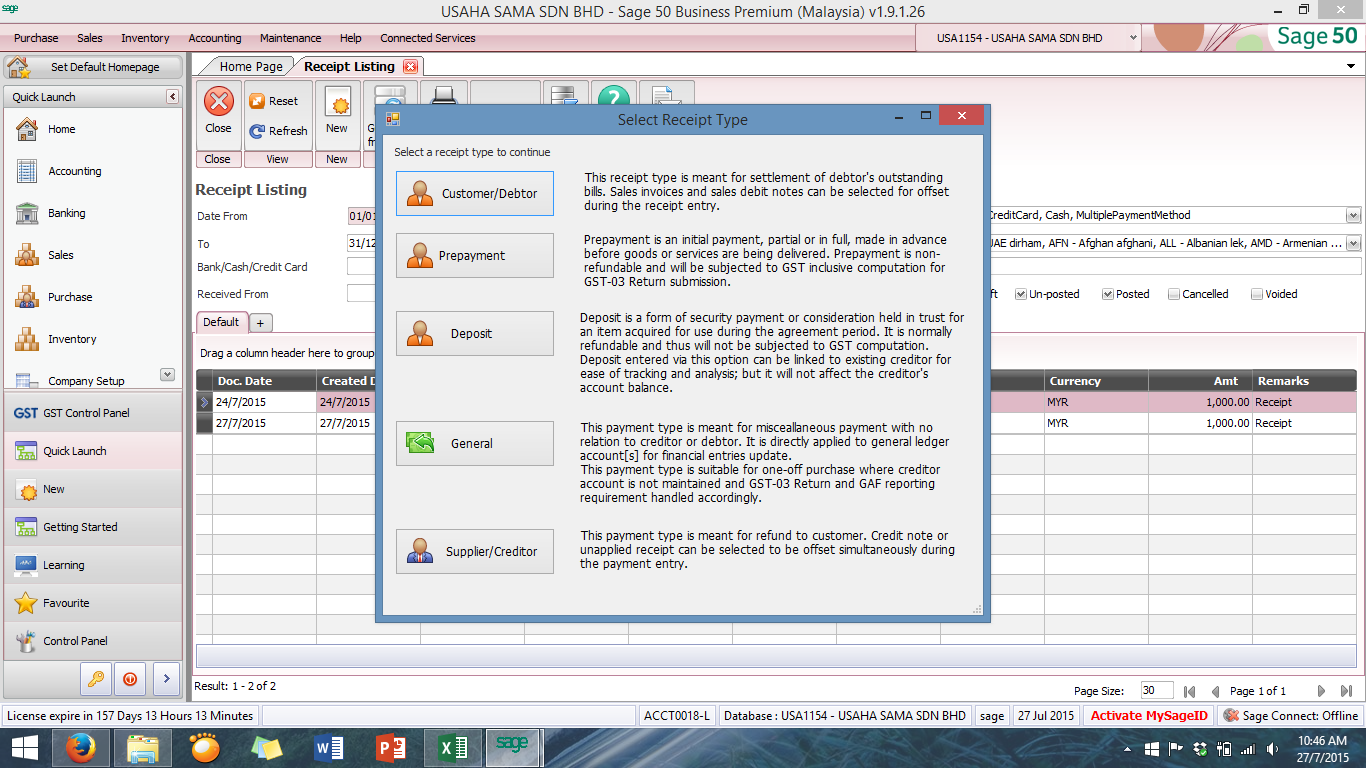The width and height of the screenshot is (1366, 768).
Task: Open the New panel in sidebar
Action: point(93,489)
